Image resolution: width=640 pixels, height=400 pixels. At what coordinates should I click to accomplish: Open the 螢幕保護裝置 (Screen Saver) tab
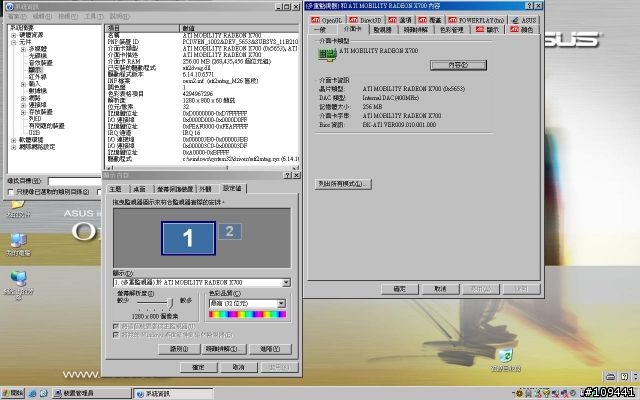pos(175,189)
